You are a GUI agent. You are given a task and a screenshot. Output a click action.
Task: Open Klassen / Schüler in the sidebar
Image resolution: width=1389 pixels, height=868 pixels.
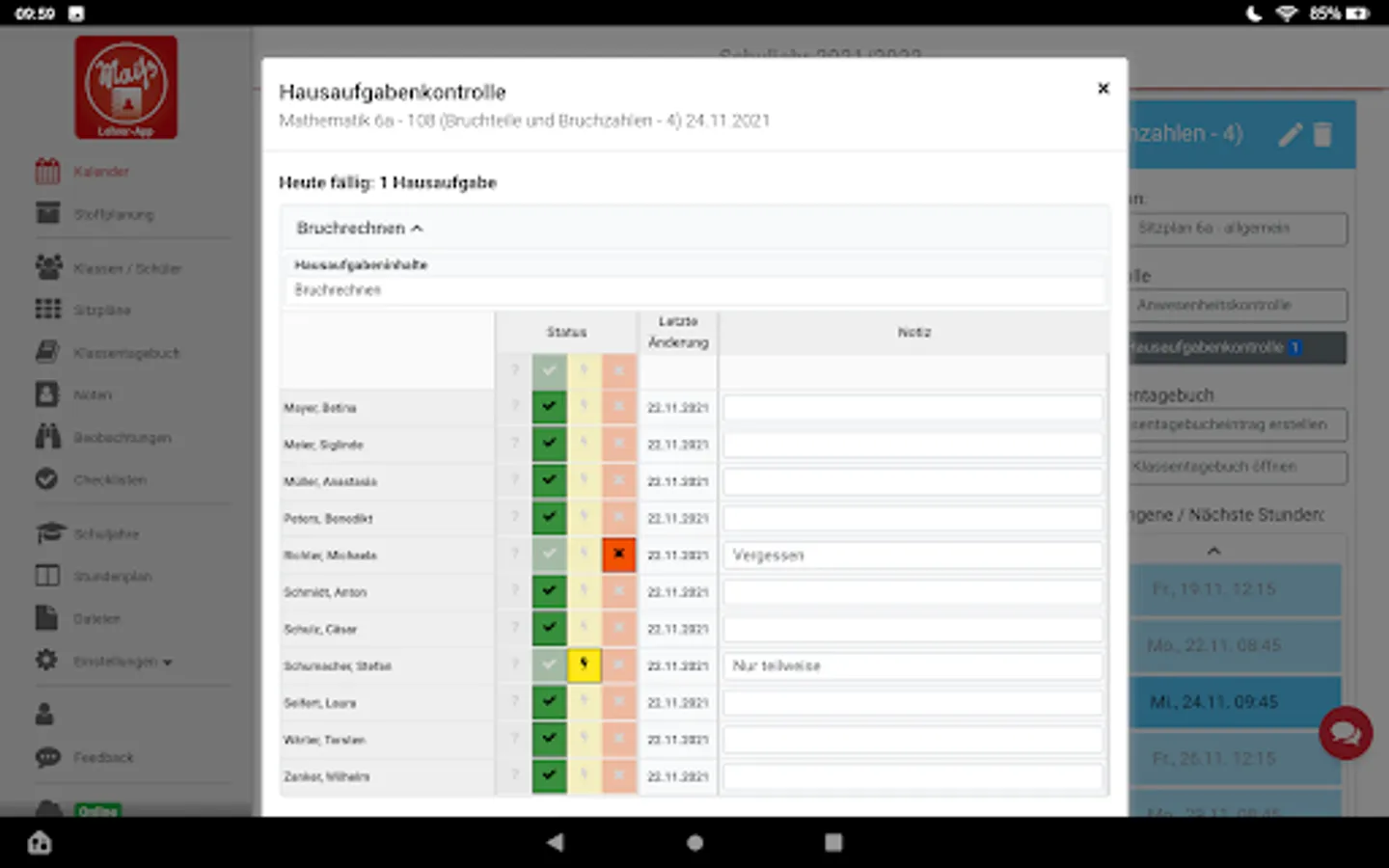[108, 268]
